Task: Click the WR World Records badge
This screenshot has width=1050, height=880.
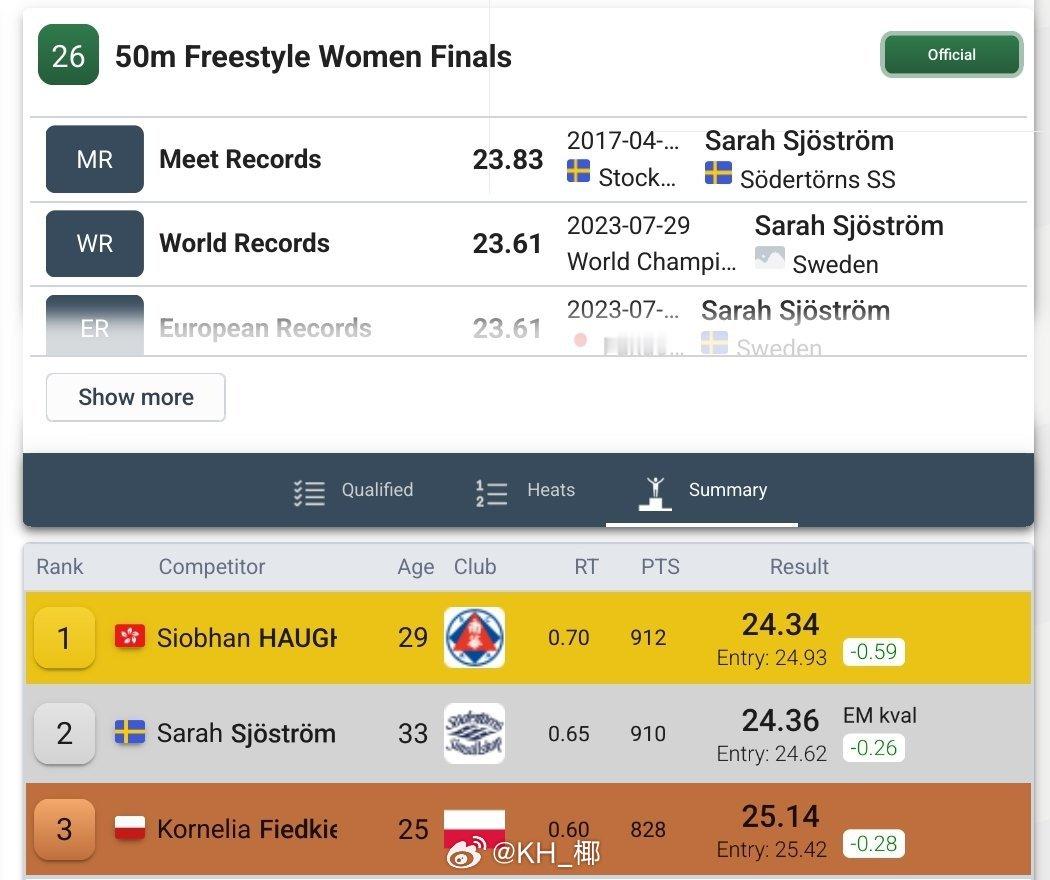Action: point(94,243)
